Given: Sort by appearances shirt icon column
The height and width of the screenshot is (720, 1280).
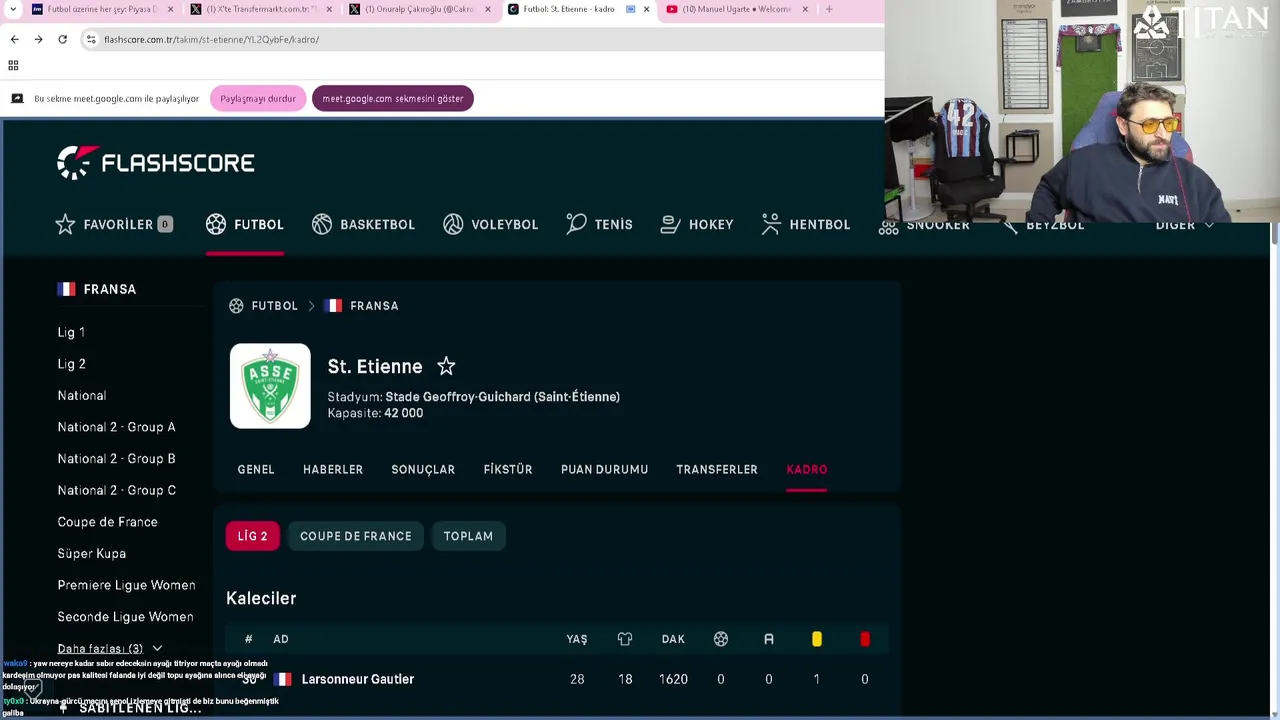Looking at the screenshot, I should [x=625, y=639].
